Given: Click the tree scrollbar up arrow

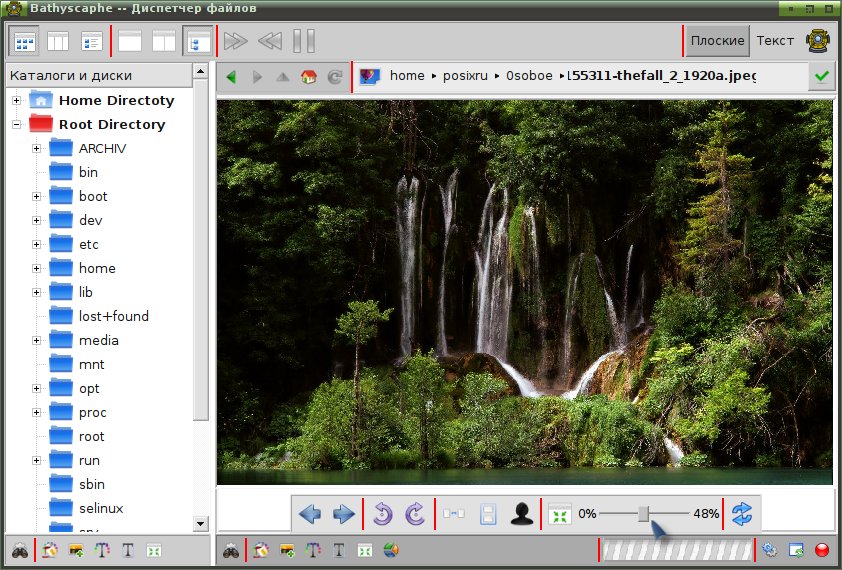Looking at the screenshot, I should pyautogui.click(x=200, y=71).
